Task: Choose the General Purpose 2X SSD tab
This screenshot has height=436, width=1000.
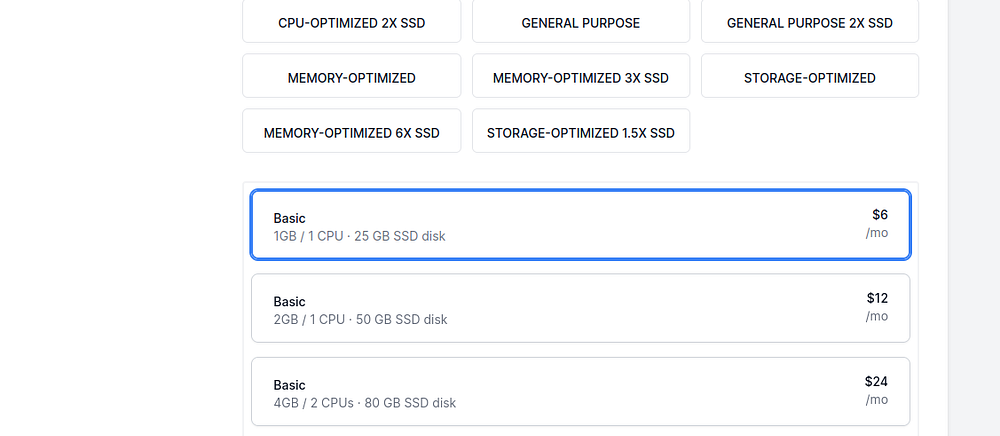Action: click(809, 22)
